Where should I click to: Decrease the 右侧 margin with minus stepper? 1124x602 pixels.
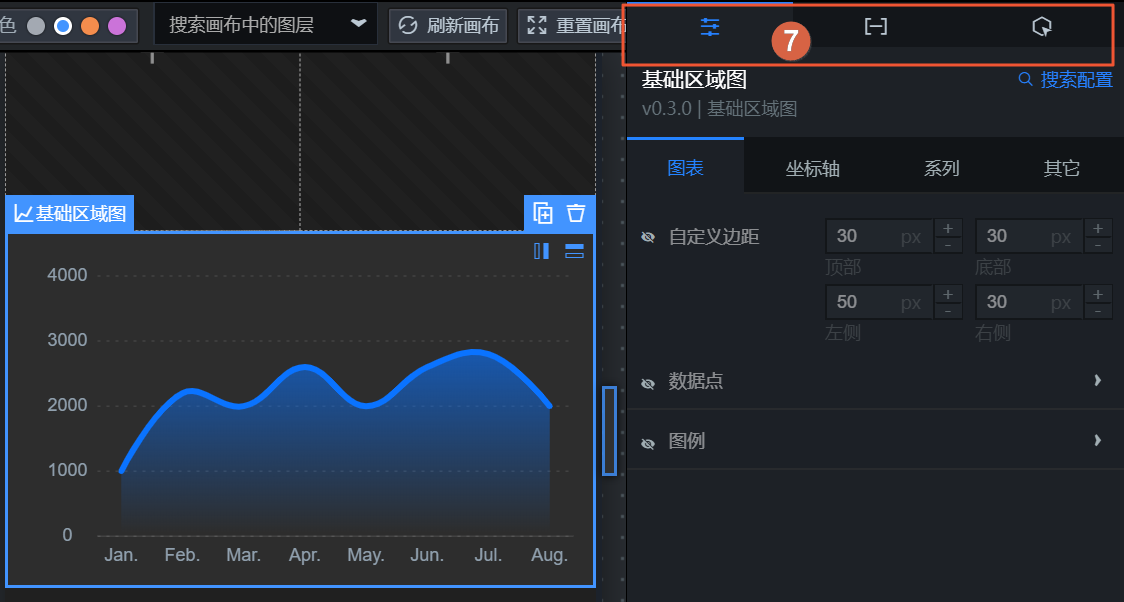click(x=1097, y=311)
